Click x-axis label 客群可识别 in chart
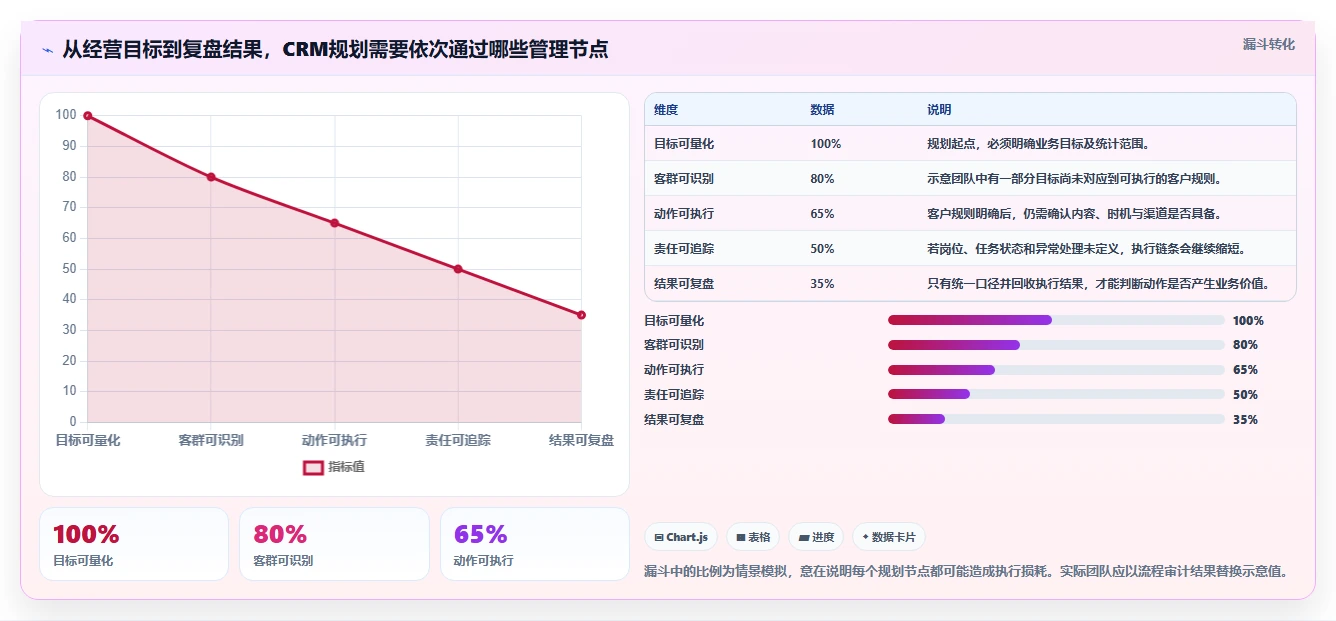Screen dimensions: 1336x621 [x=211, y=440]
